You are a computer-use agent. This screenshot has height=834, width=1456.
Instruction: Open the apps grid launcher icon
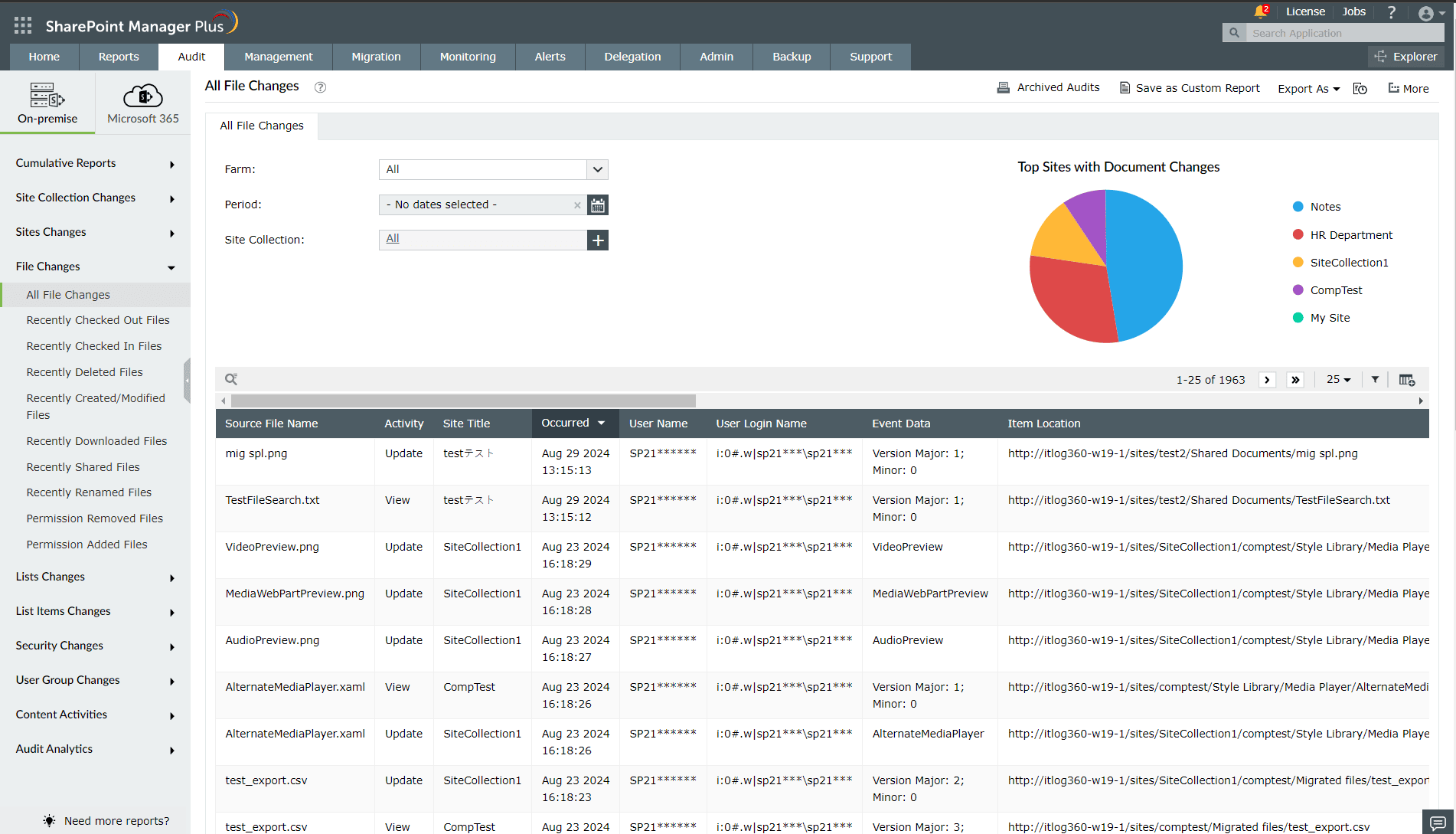coord(23,25)
